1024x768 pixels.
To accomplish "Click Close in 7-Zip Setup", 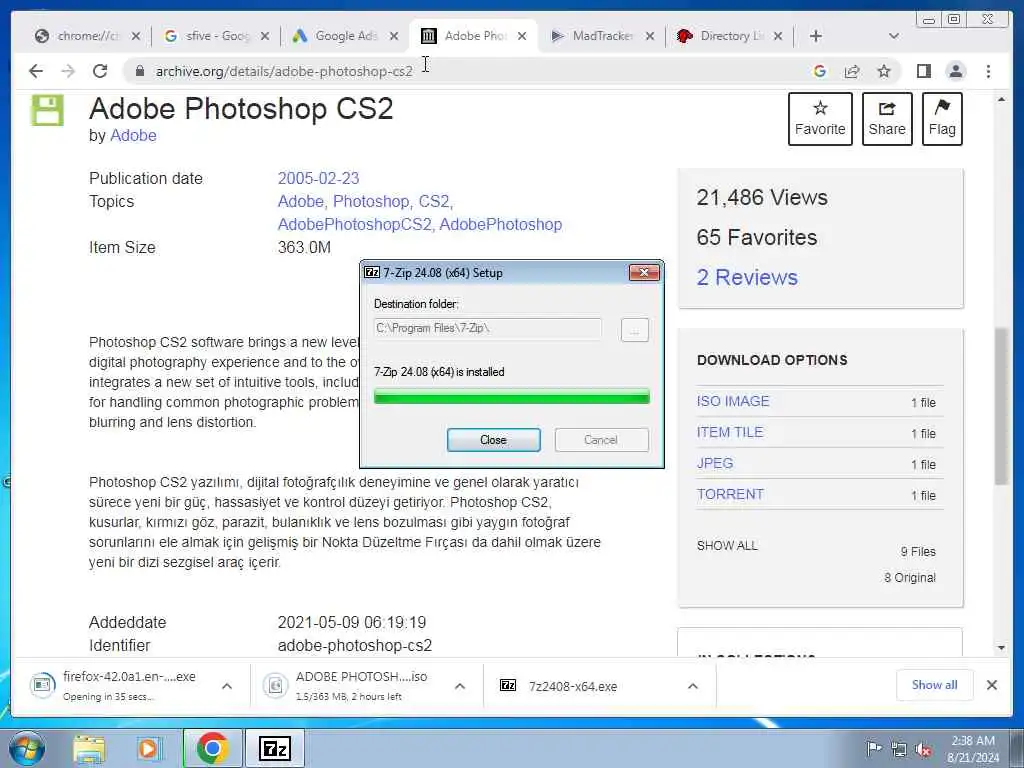I will 494,440.
